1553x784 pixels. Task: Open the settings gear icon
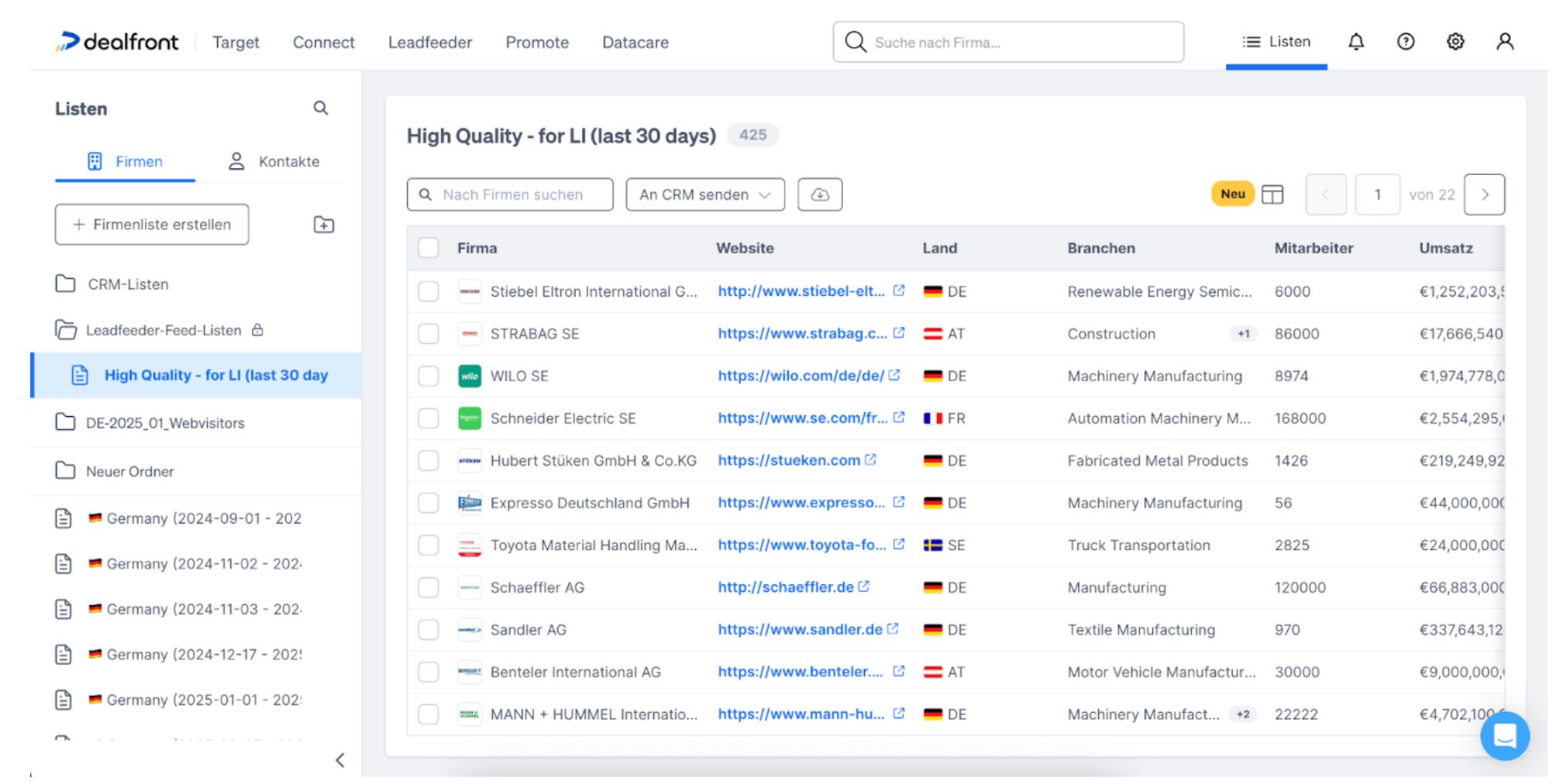click(x=1455, y=42)
